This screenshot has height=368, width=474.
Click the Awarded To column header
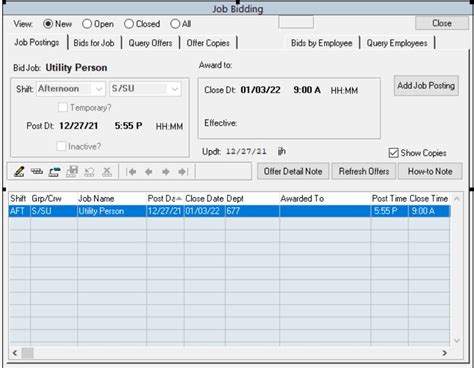(325, 199)
